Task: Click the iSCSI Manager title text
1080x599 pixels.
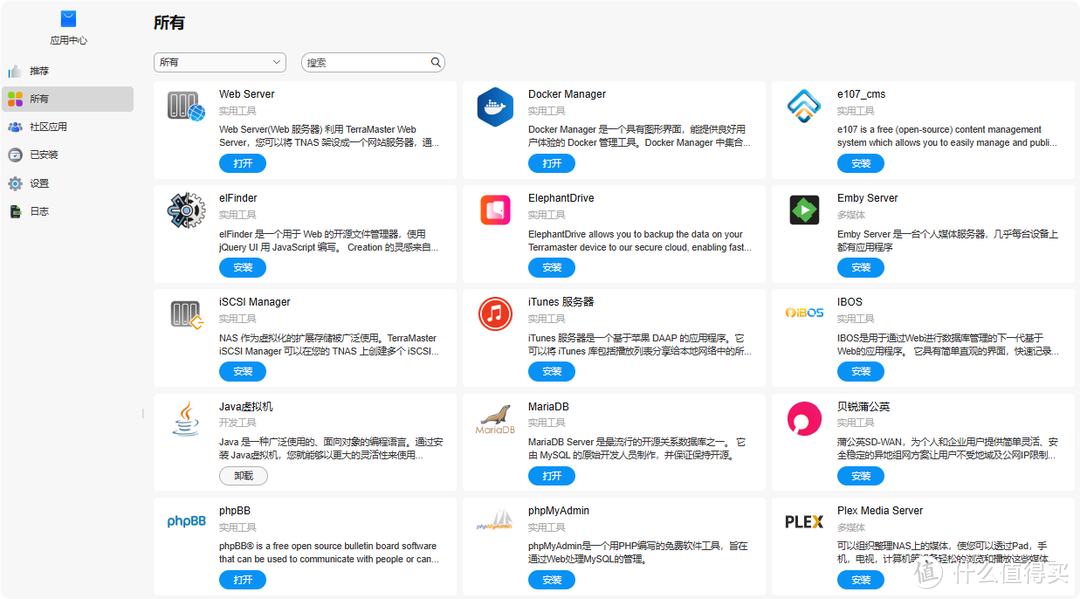Action: 254,302
